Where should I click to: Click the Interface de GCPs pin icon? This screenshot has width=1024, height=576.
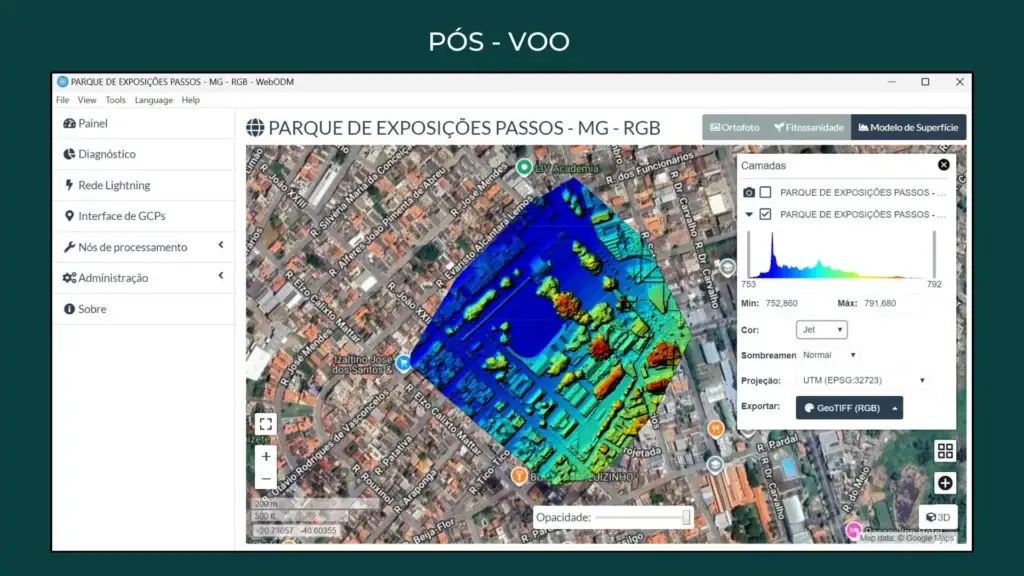point(69,216)
